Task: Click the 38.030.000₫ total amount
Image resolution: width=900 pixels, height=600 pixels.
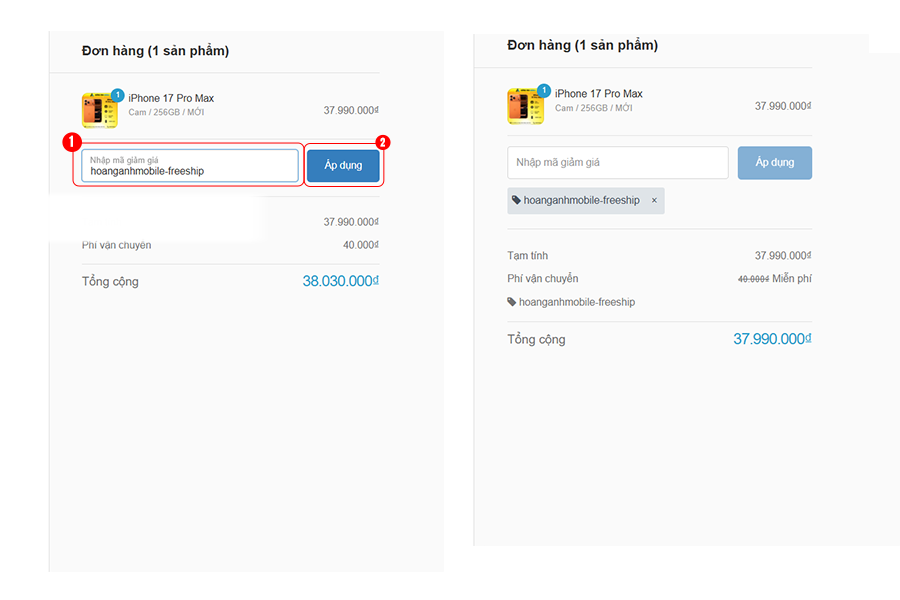Action: (x=340, y=281)
